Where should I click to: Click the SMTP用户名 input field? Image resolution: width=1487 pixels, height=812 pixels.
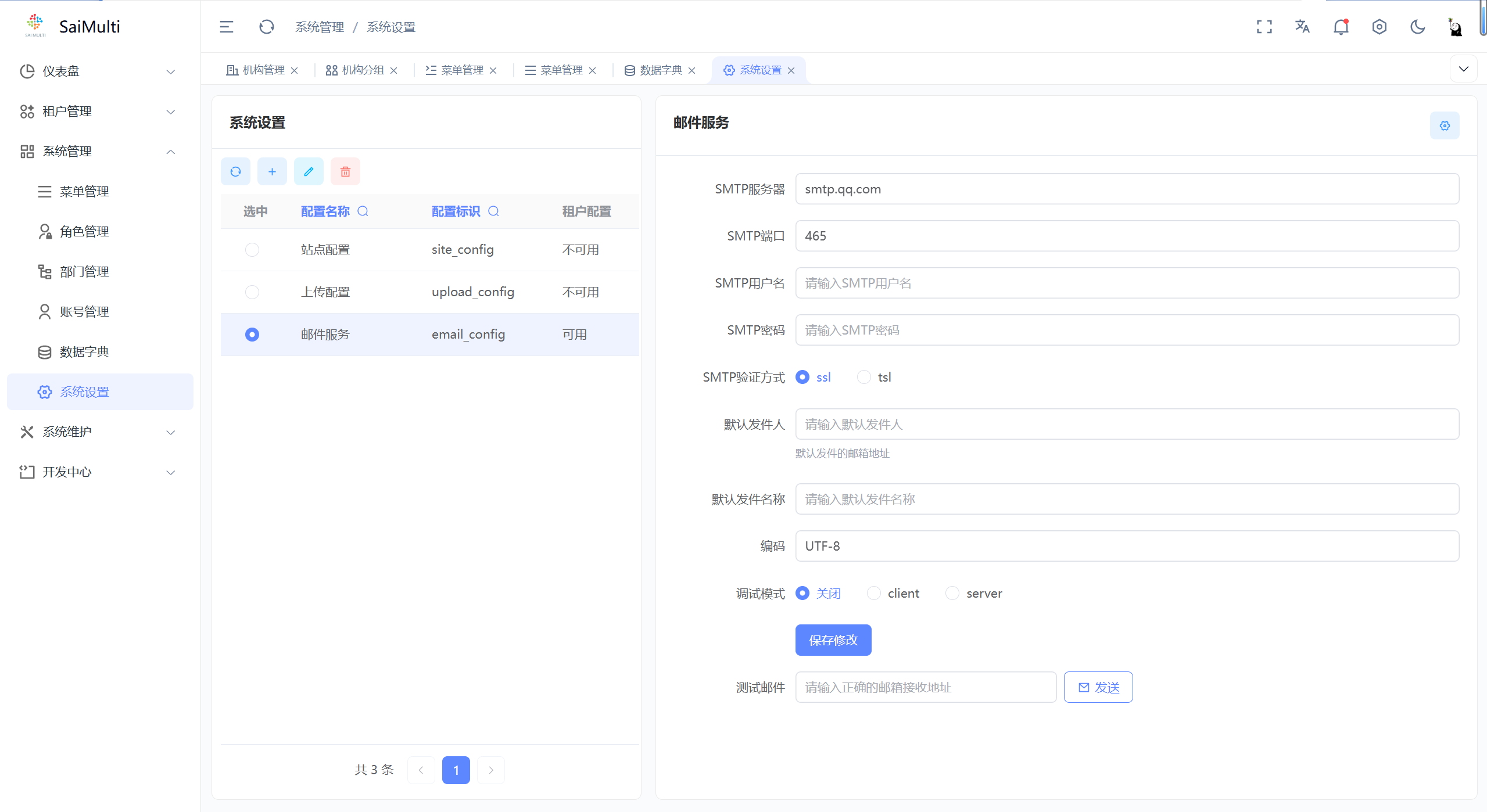click(1126, 283)
